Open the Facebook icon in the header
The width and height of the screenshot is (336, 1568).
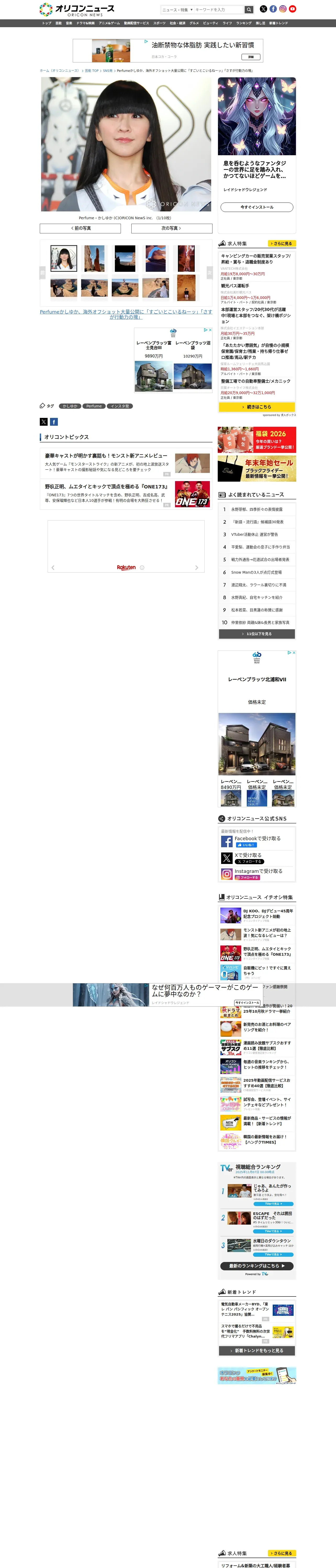[x=273, y=9]
